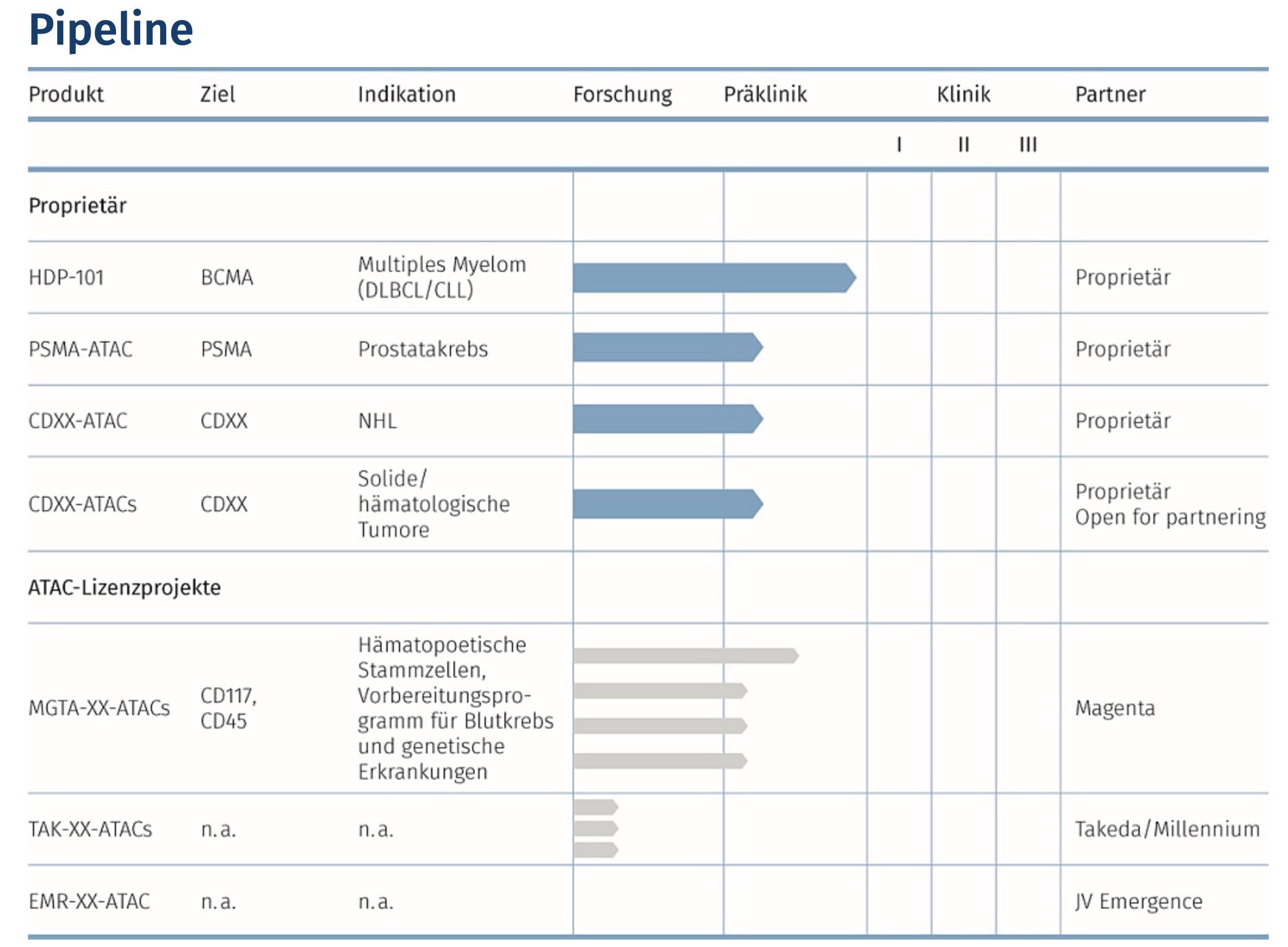Select the Proprietär section heading

click(78, 205)
